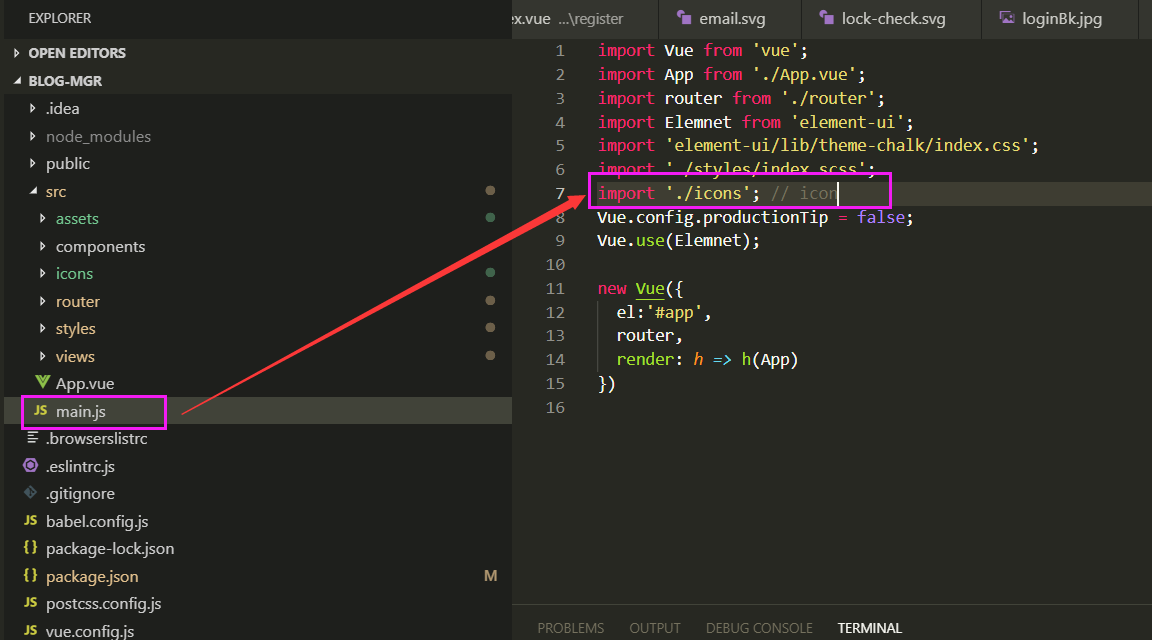Click the Vue icon beside App.vue

click(x=43, y=383)
